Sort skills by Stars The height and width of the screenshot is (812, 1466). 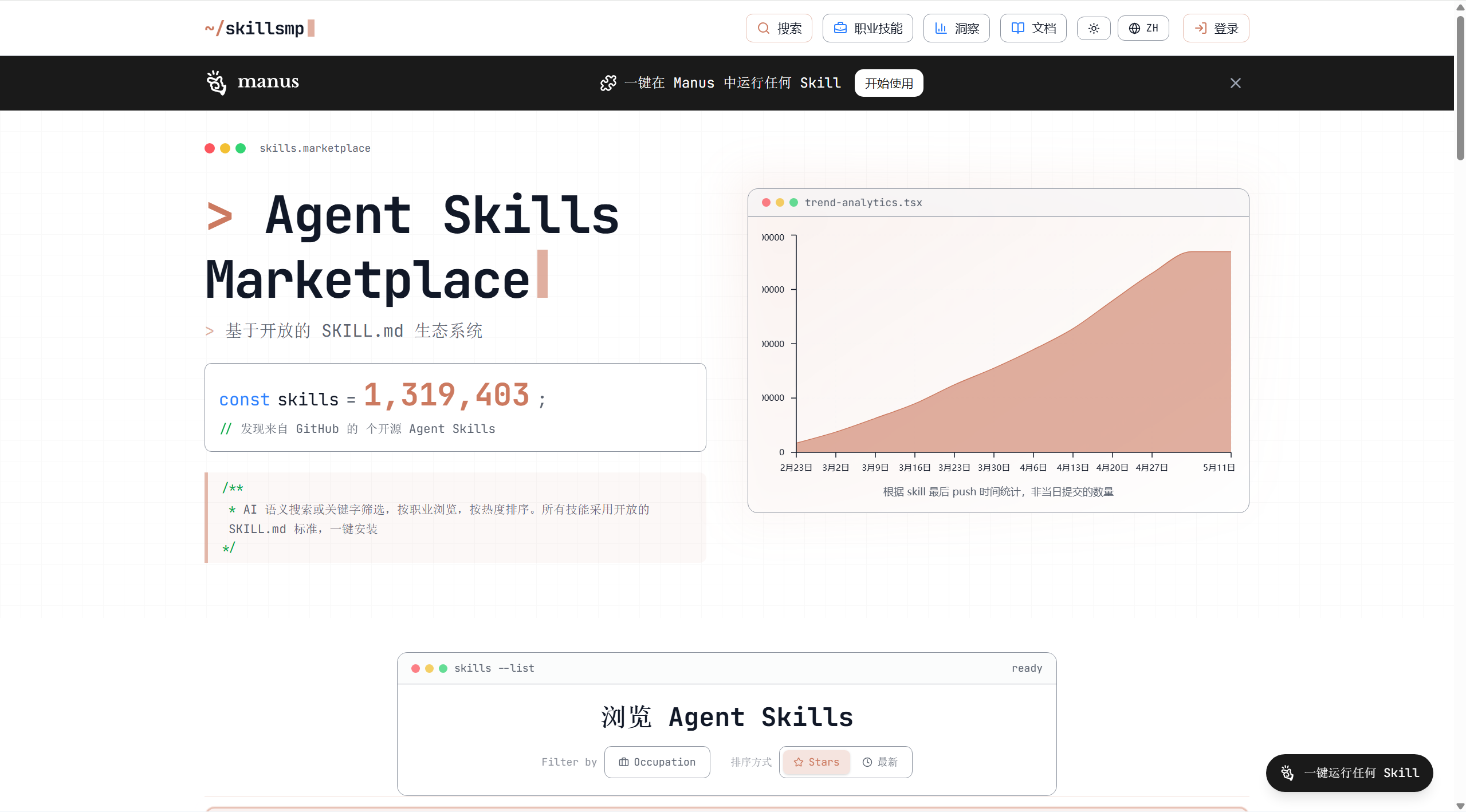point(816,762)
